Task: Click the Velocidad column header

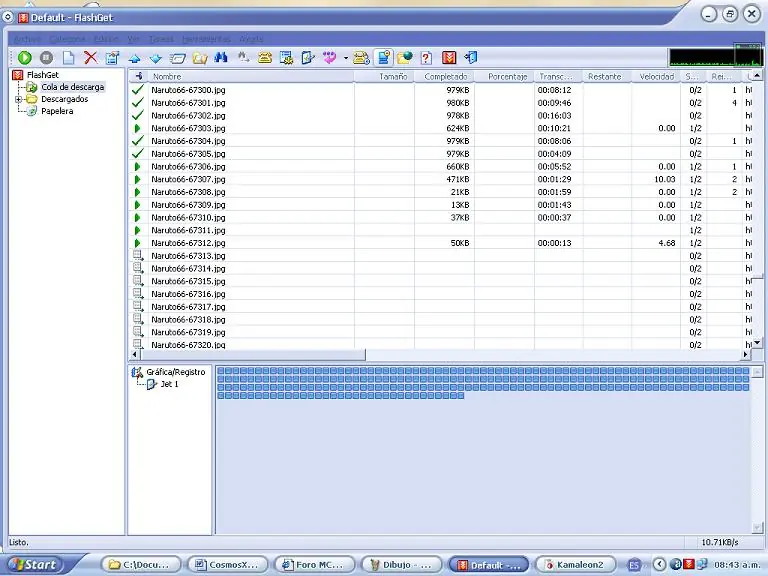Action: pyautogui.click(x=656, y=76)
